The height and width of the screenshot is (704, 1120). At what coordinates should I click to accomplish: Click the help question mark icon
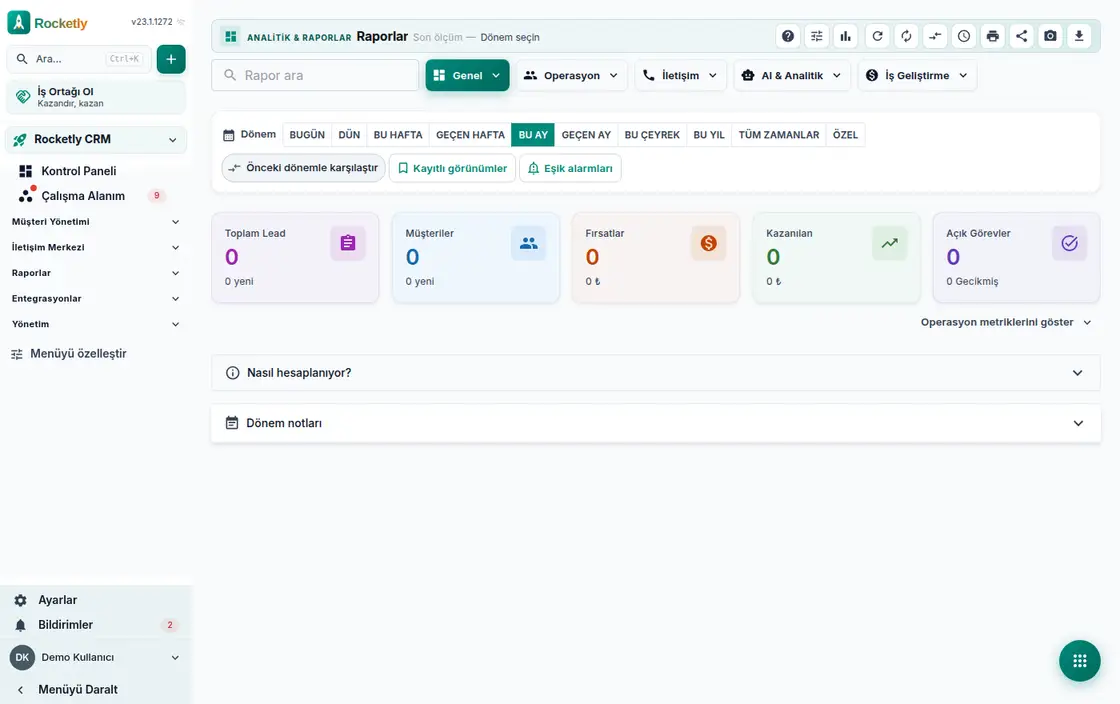click(787, 36)
